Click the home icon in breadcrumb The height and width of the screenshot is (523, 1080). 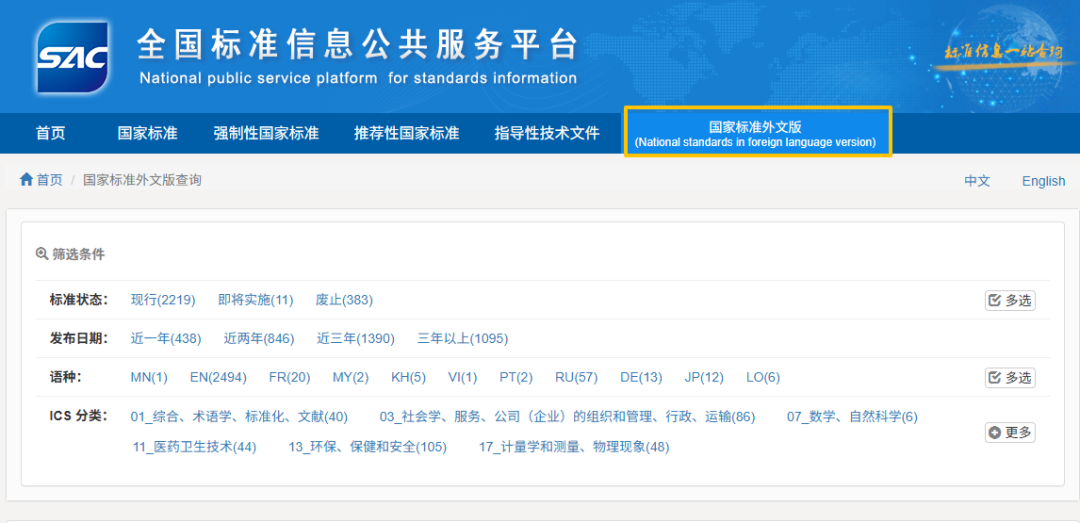click(x=26, y=179)
